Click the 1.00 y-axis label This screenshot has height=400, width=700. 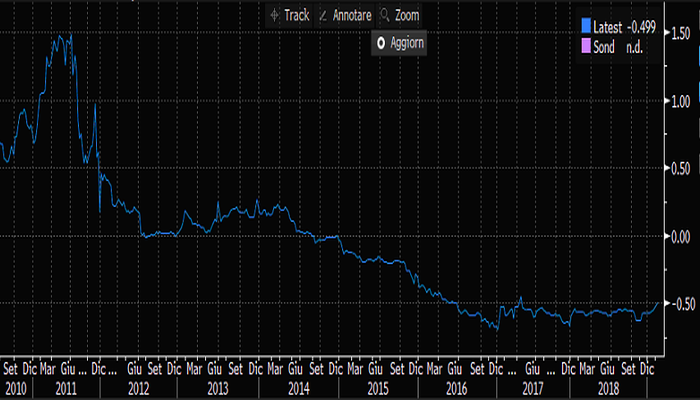(x=682, y=101)
